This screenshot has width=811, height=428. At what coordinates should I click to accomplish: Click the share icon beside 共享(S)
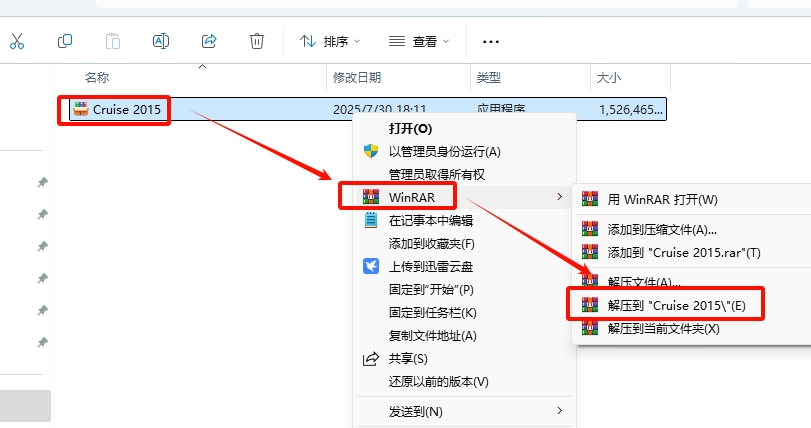coord(371,359)
